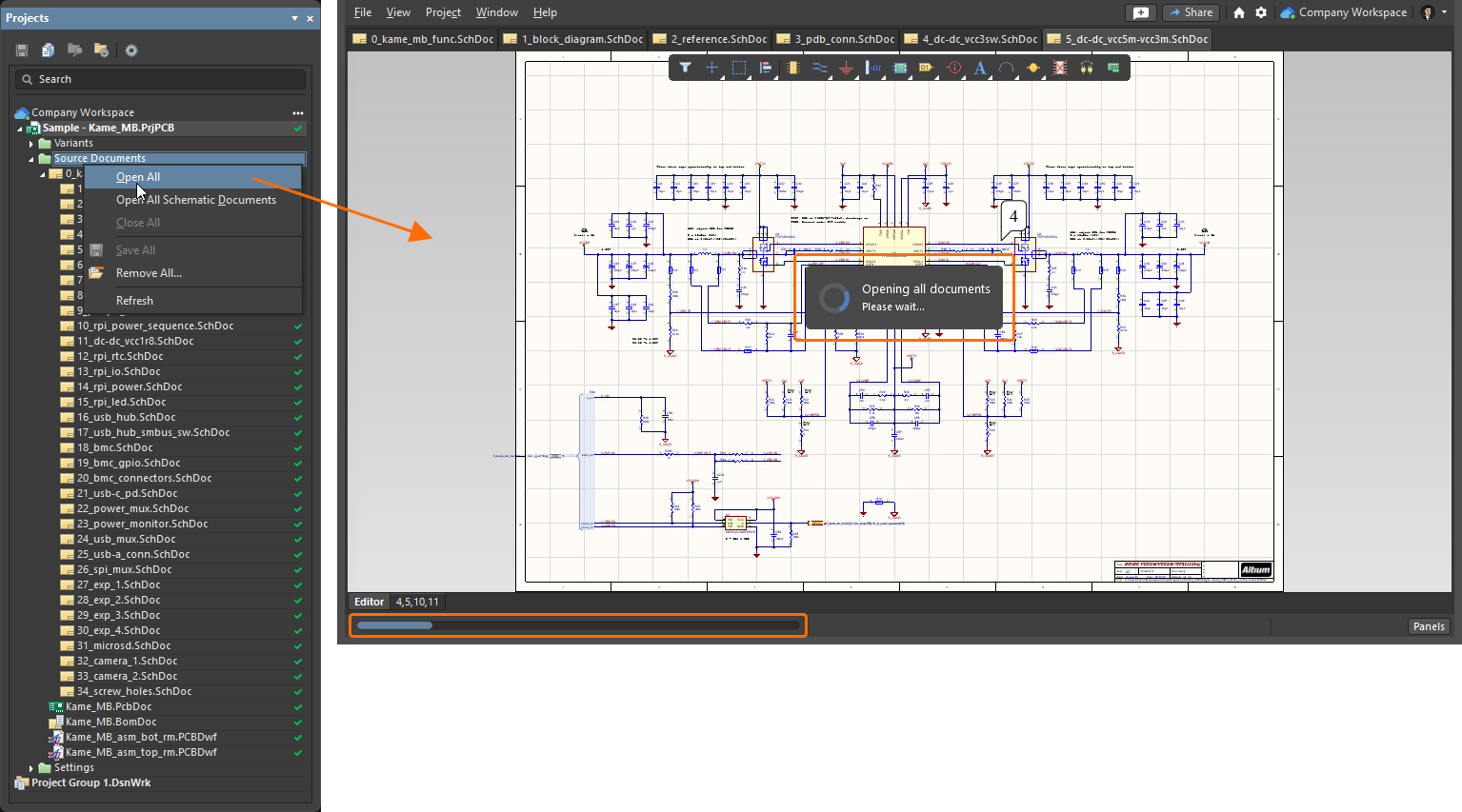1462x812 pixels.
Task: Click the Place Text String 'A' icon
Action: (x=980, y=68)
